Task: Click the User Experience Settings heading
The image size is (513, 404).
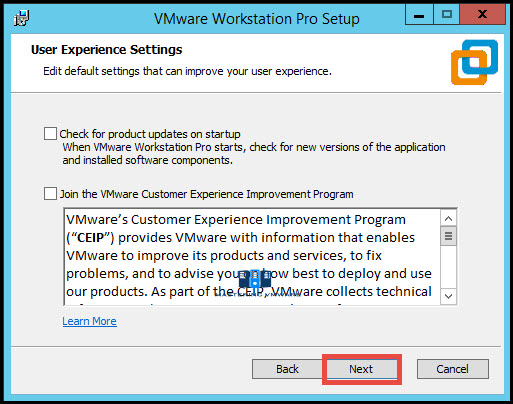Action: 106,50
